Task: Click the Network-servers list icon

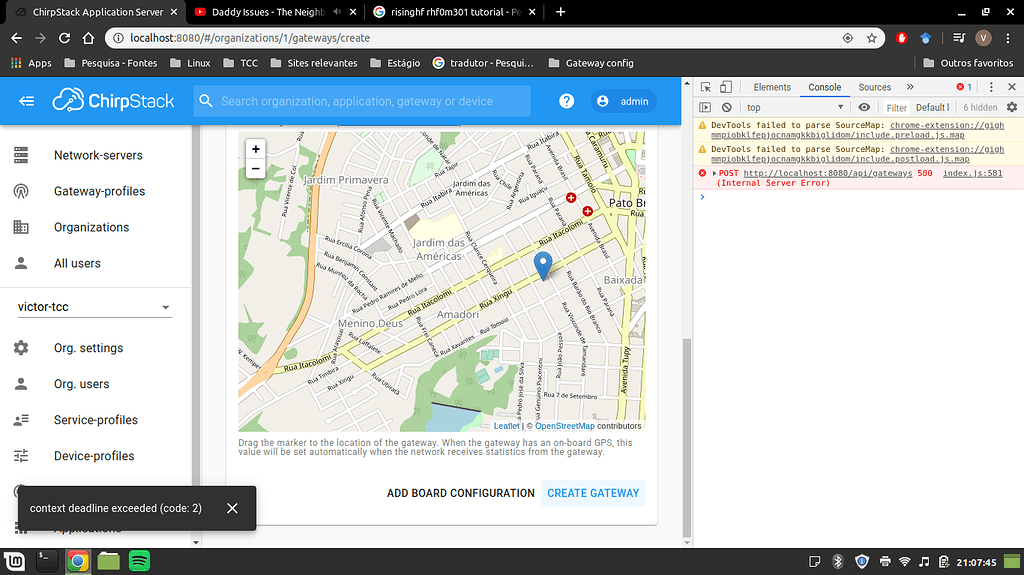Action: (21, 156)
